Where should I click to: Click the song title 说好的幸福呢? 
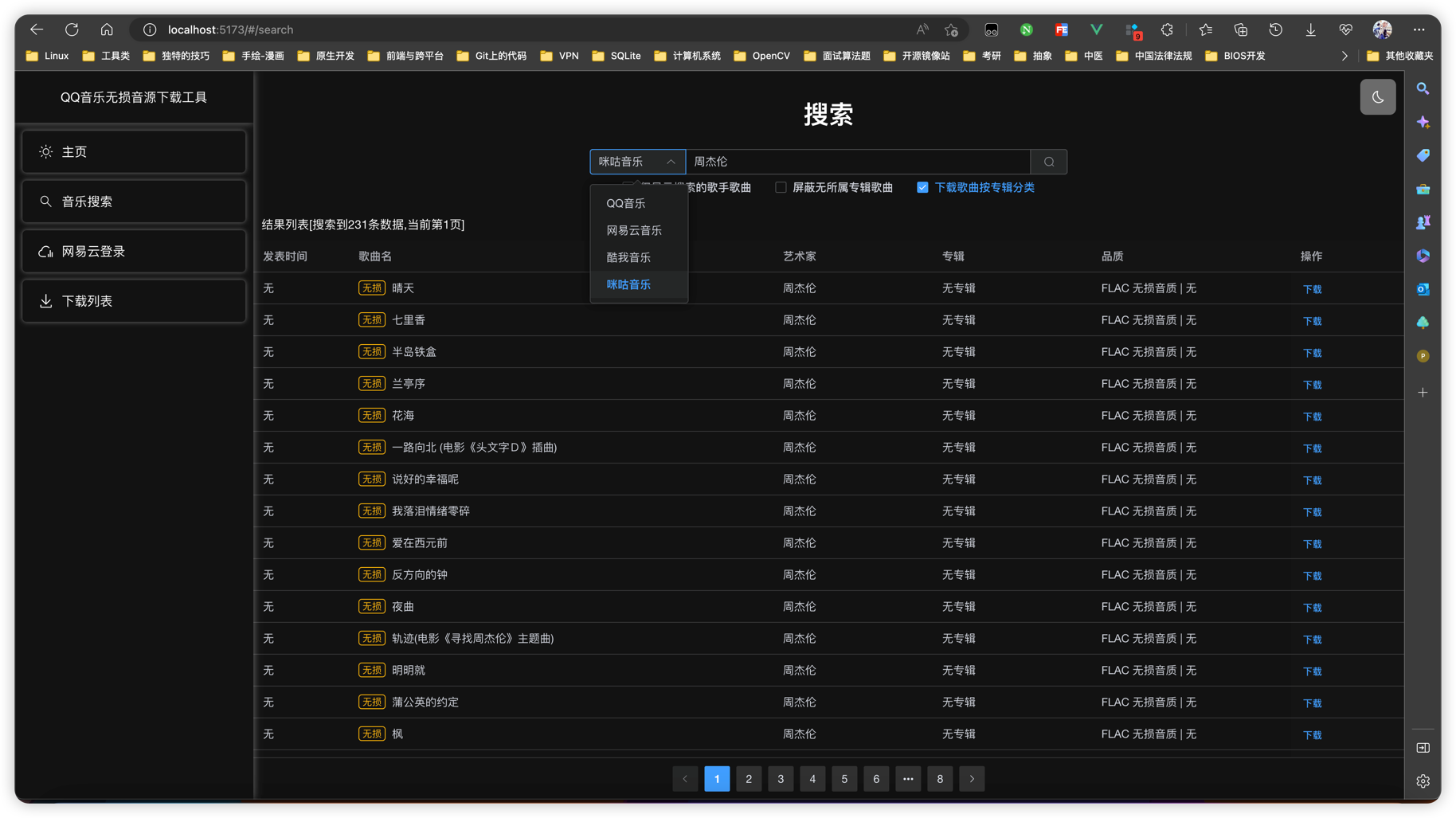pyautogui.click(x=425, y=479)
